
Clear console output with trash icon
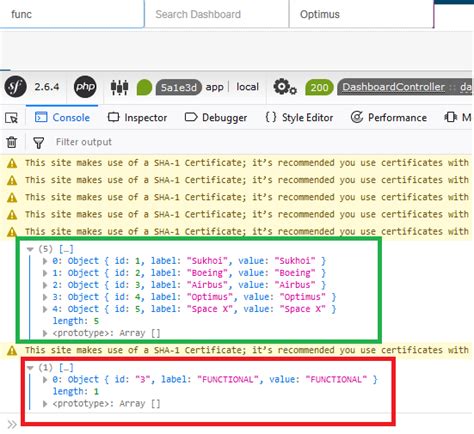tap(12, 142)
